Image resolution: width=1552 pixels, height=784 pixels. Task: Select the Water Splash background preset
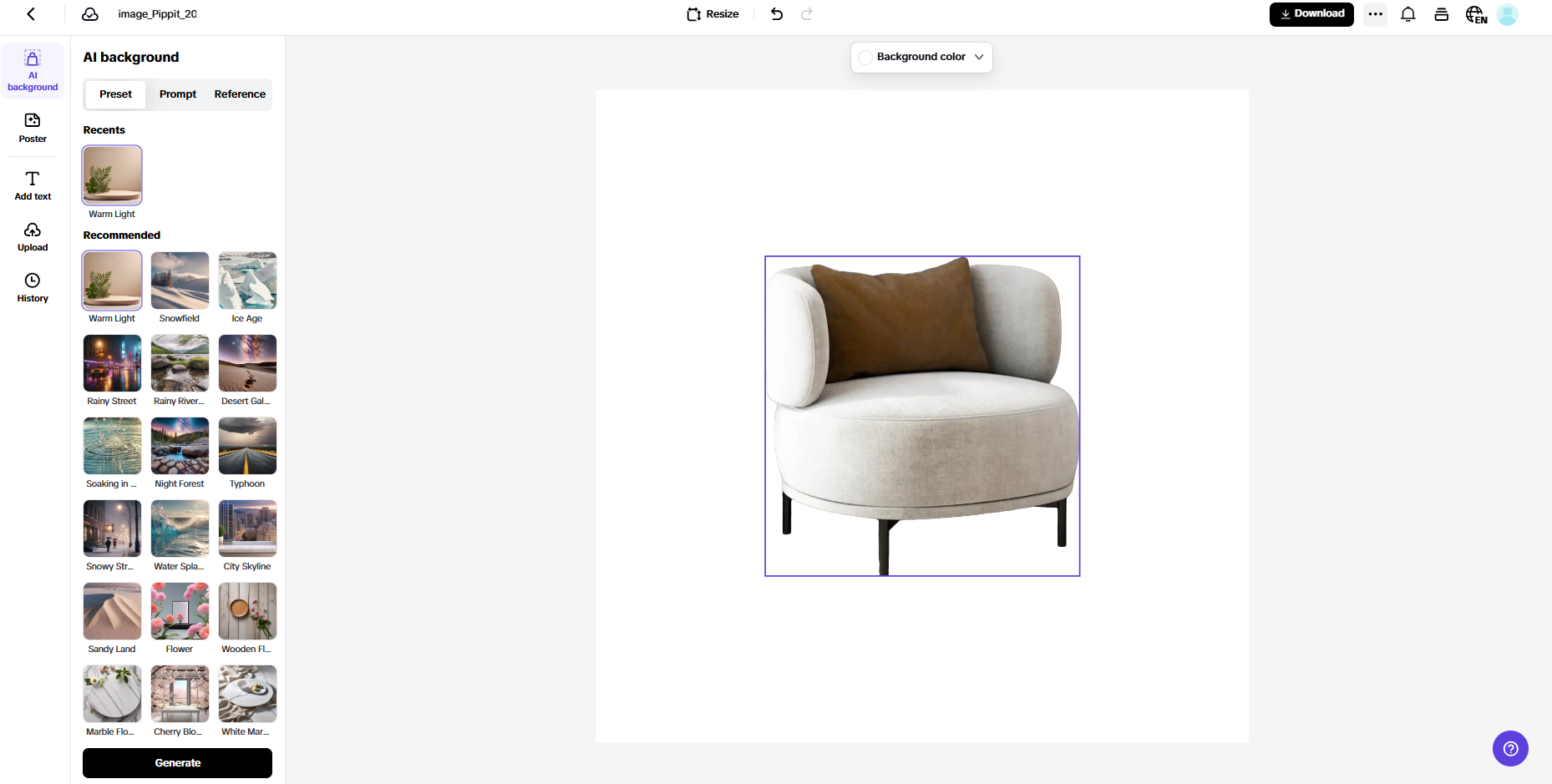[x=180, y=529]
